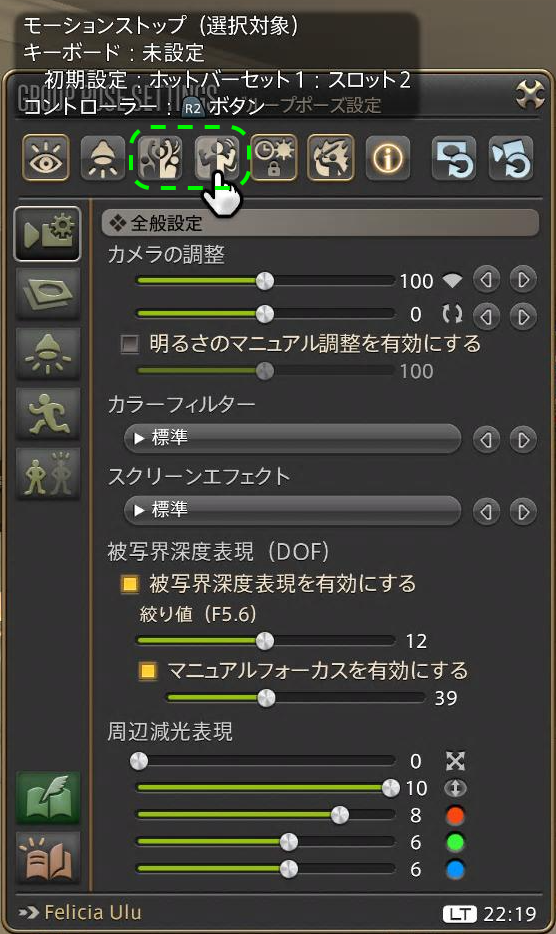This screenshot has height=934, width=556.
Task: Click the motion stop (selected target) icon
Action: click(x=218, y=158)
